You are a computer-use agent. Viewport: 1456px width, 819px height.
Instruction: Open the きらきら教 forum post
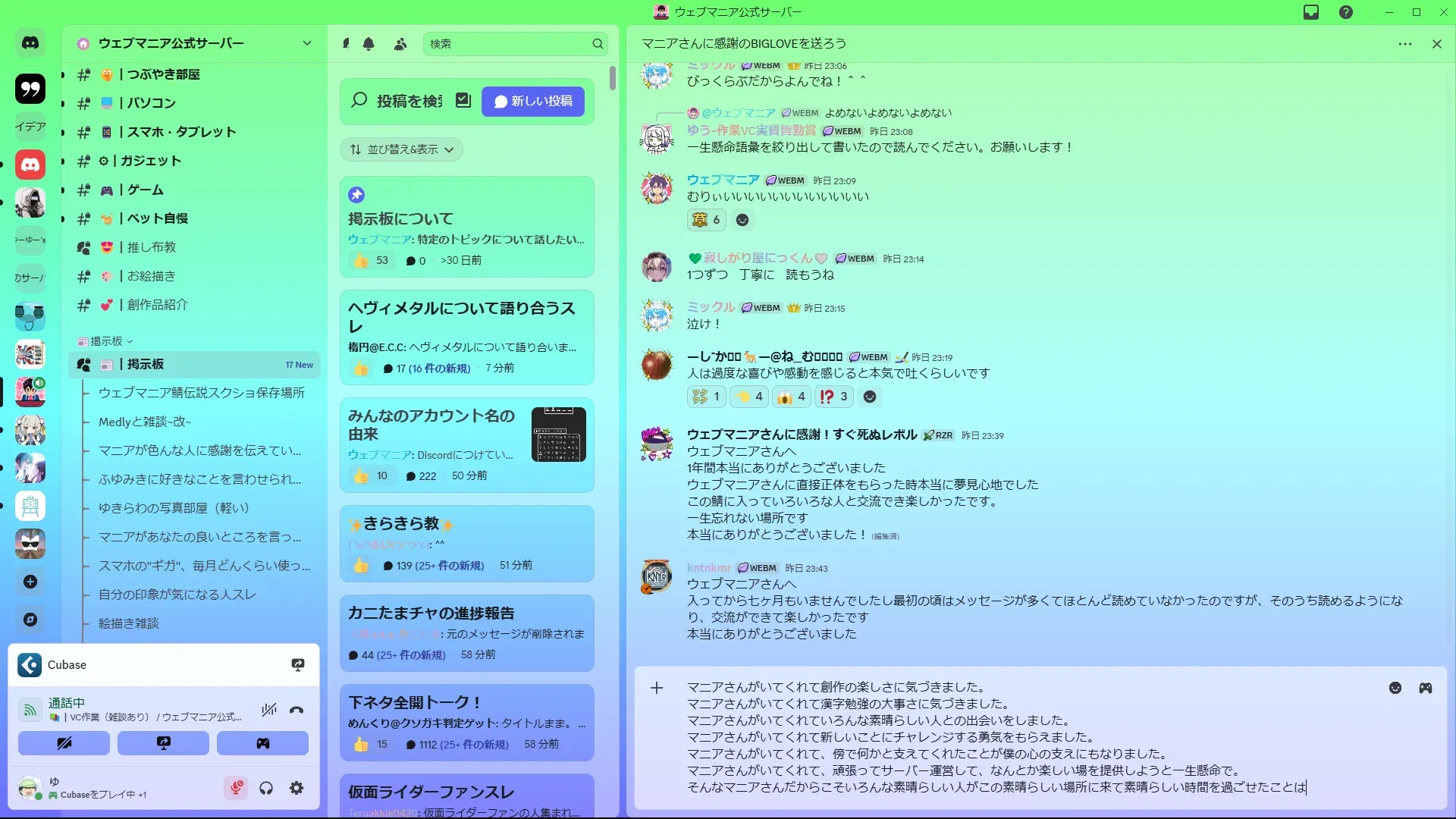click(x=402, y=523)
